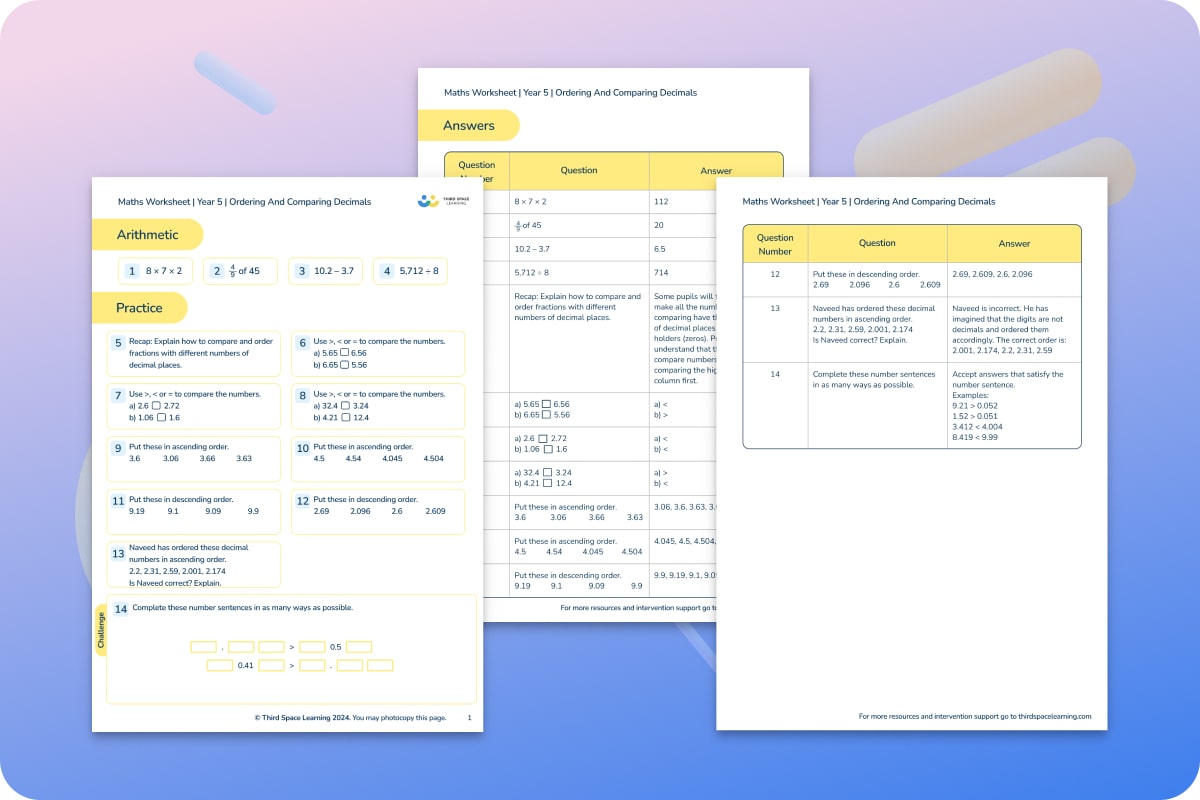
Task: Select question badge 1 beside 8 × 7 × 2
Action: 131,271
